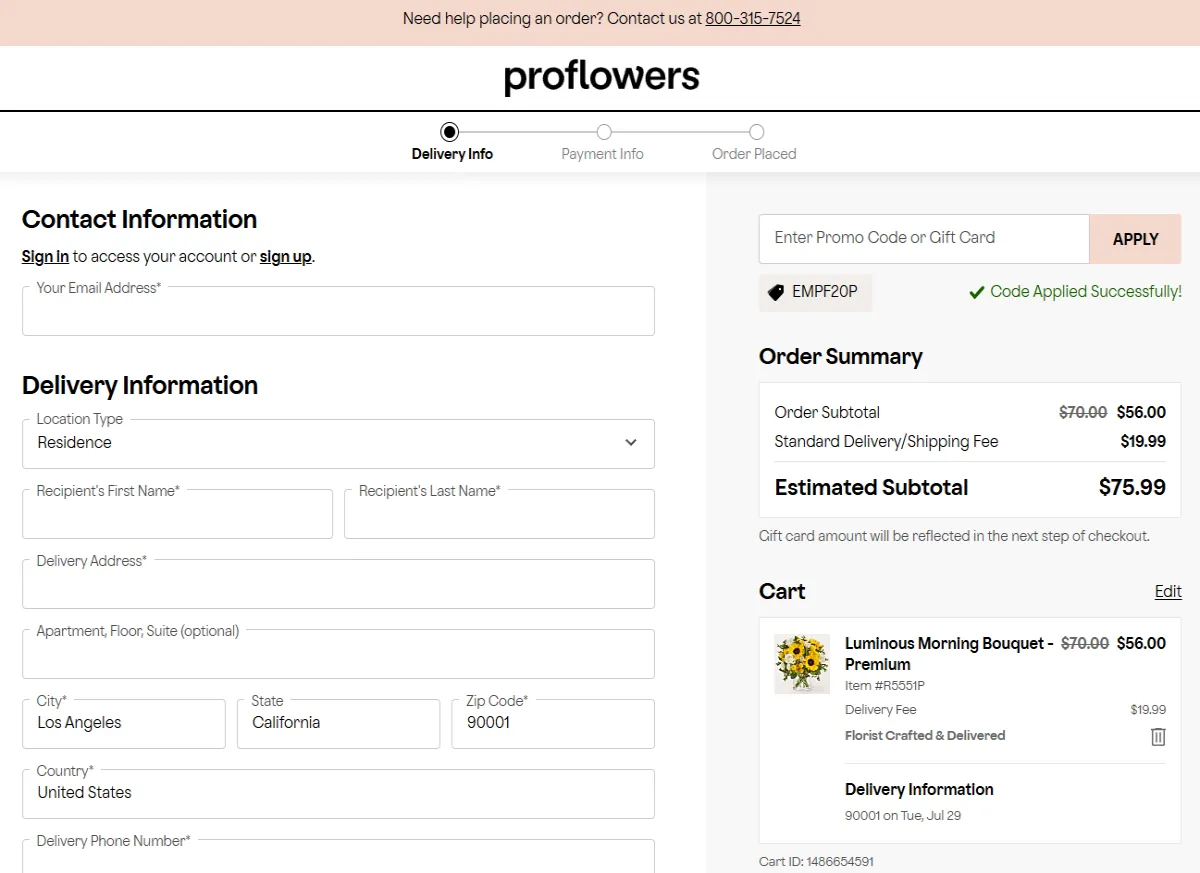The height and width of the screenshot is (873, 1200).
Task: Select the Delivery Info step
Action: pos(450,133)
